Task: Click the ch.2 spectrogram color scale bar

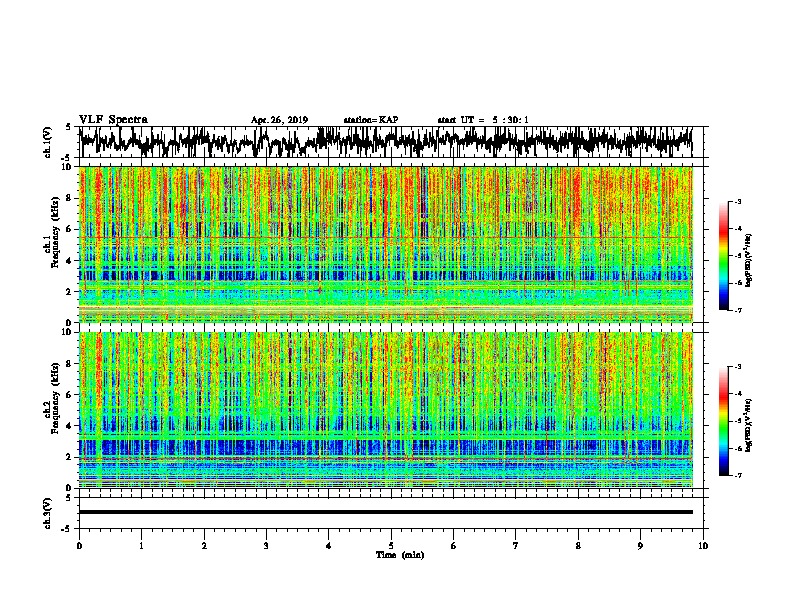Action: click(x=723, y=421)
